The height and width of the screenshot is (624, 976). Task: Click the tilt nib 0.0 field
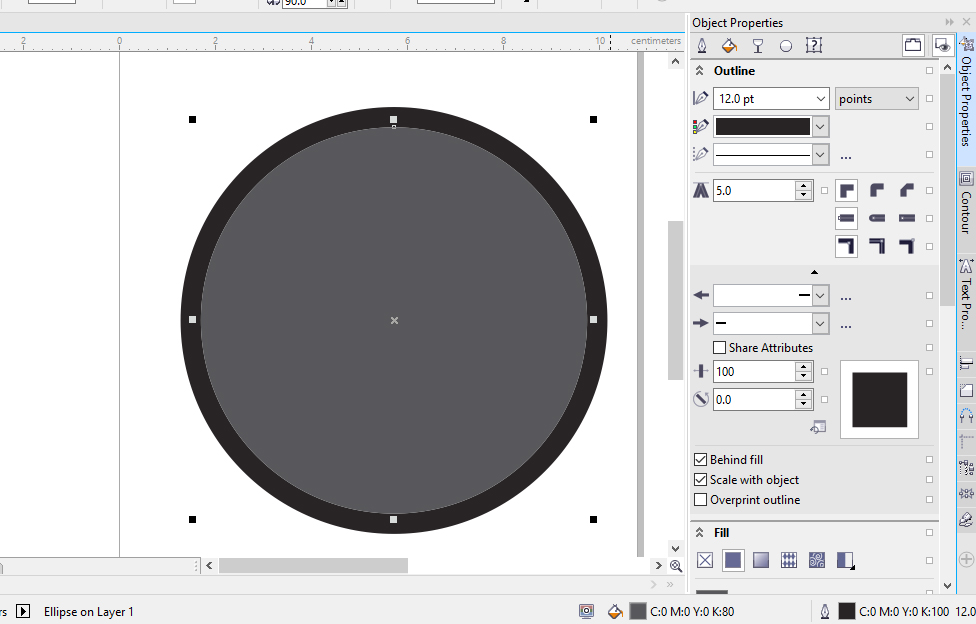click(x=754, y=400)
